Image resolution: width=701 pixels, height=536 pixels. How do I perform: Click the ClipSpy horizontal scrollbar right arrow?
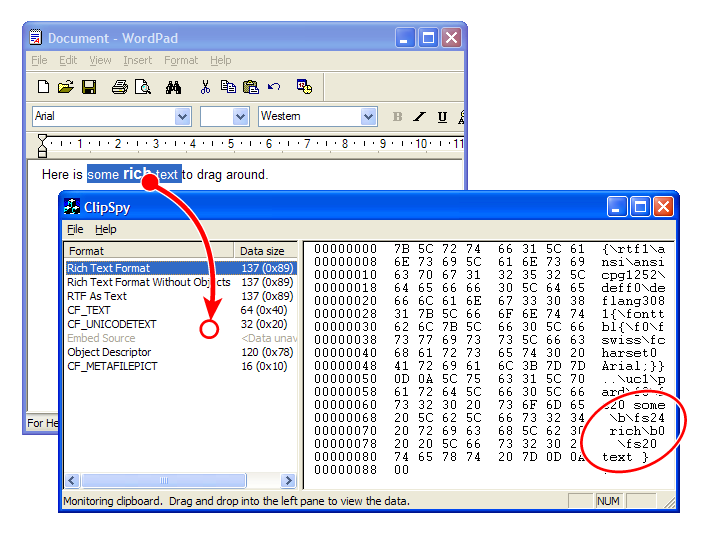(x=288, y=481)
